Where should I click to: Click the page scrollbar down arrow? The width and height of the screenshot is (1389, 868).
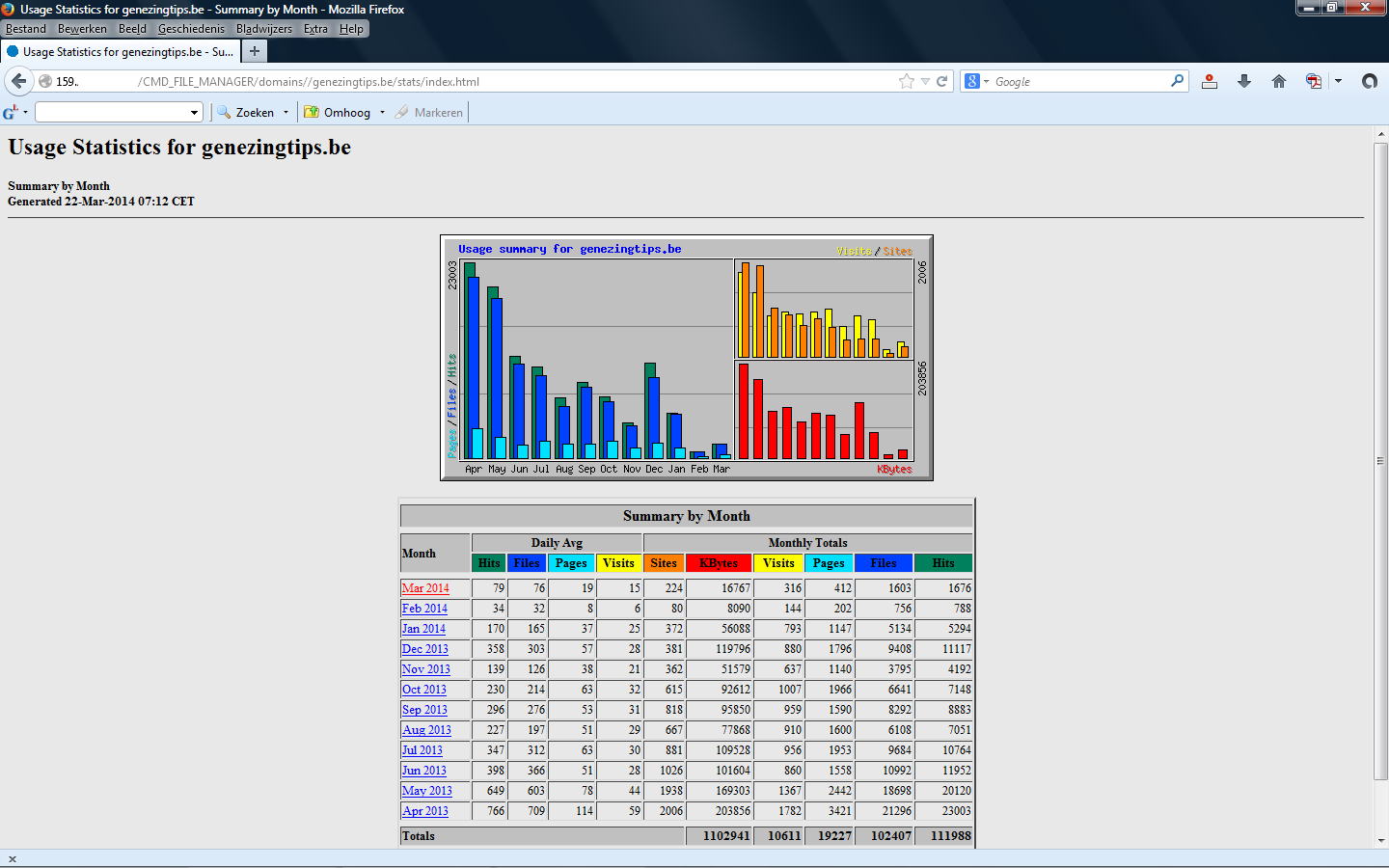(1380, 841)
